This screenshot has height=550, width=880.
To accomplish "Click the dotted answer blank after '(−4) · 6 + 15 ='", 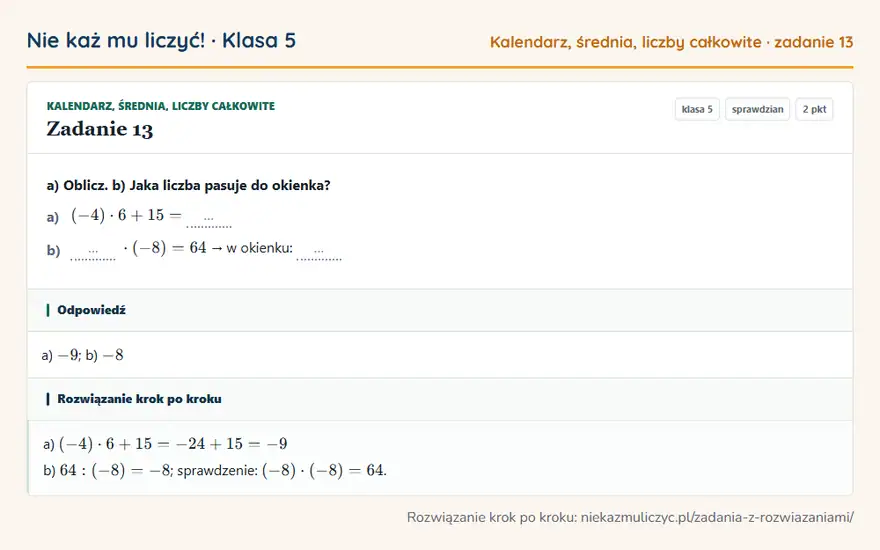I will [x=209, y=219].
